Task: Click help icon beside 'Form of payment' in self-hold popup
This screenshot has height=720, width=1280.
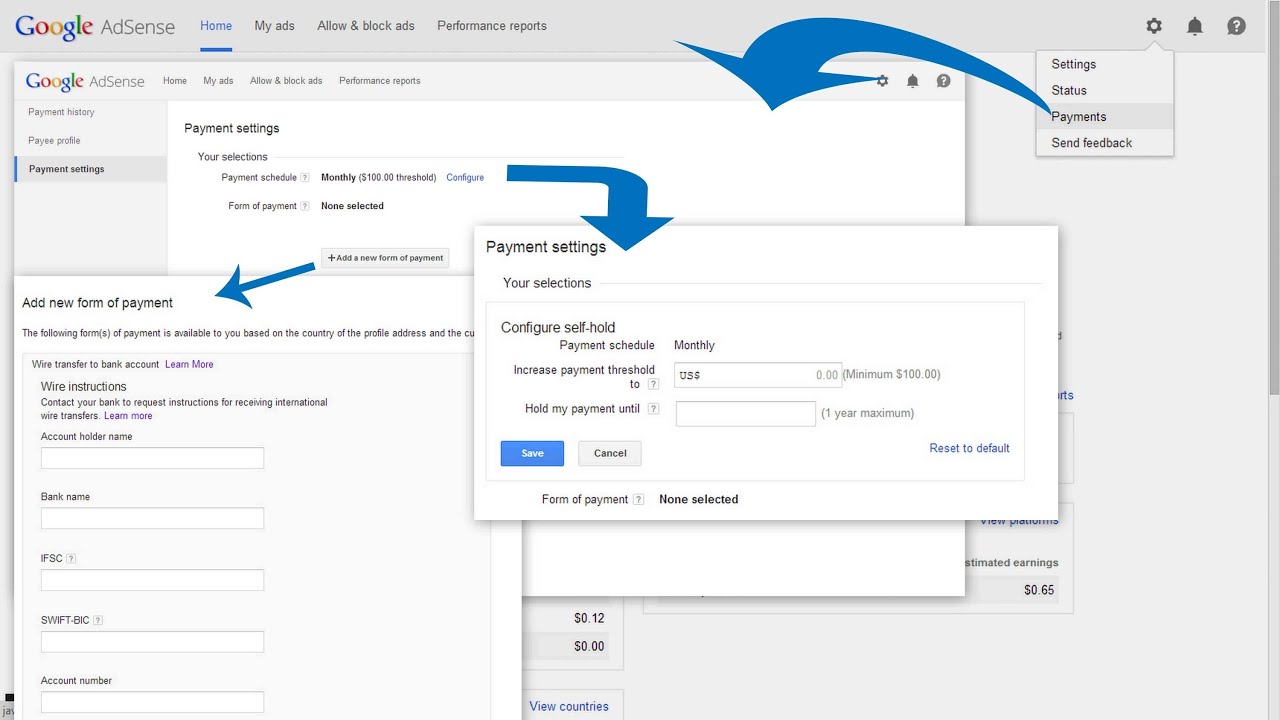Action: (x=639, y=499)
